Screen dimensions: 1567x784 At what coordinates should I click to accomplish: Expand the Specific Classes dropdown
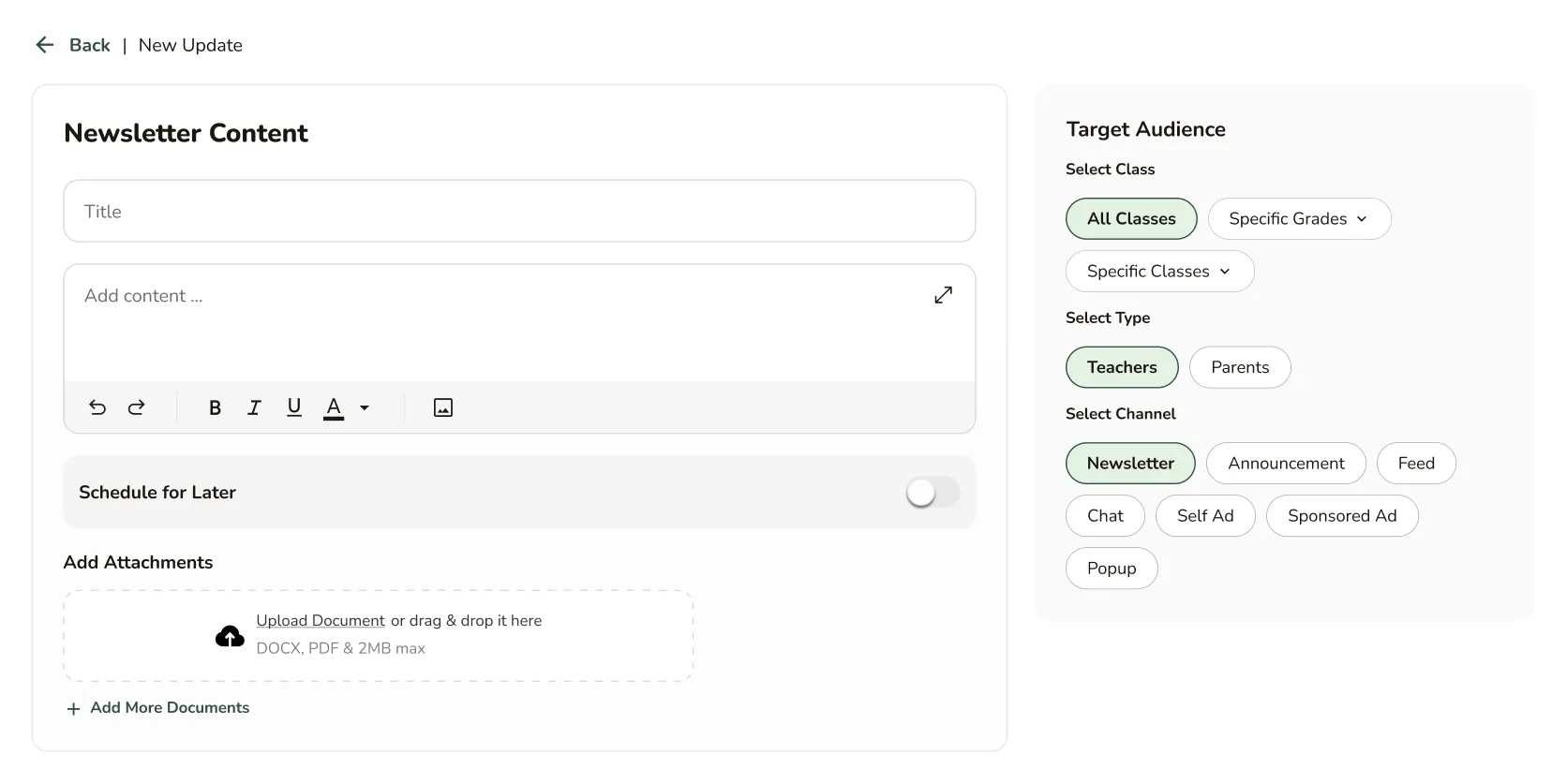pyautogui.click(x=1159, y=272)
